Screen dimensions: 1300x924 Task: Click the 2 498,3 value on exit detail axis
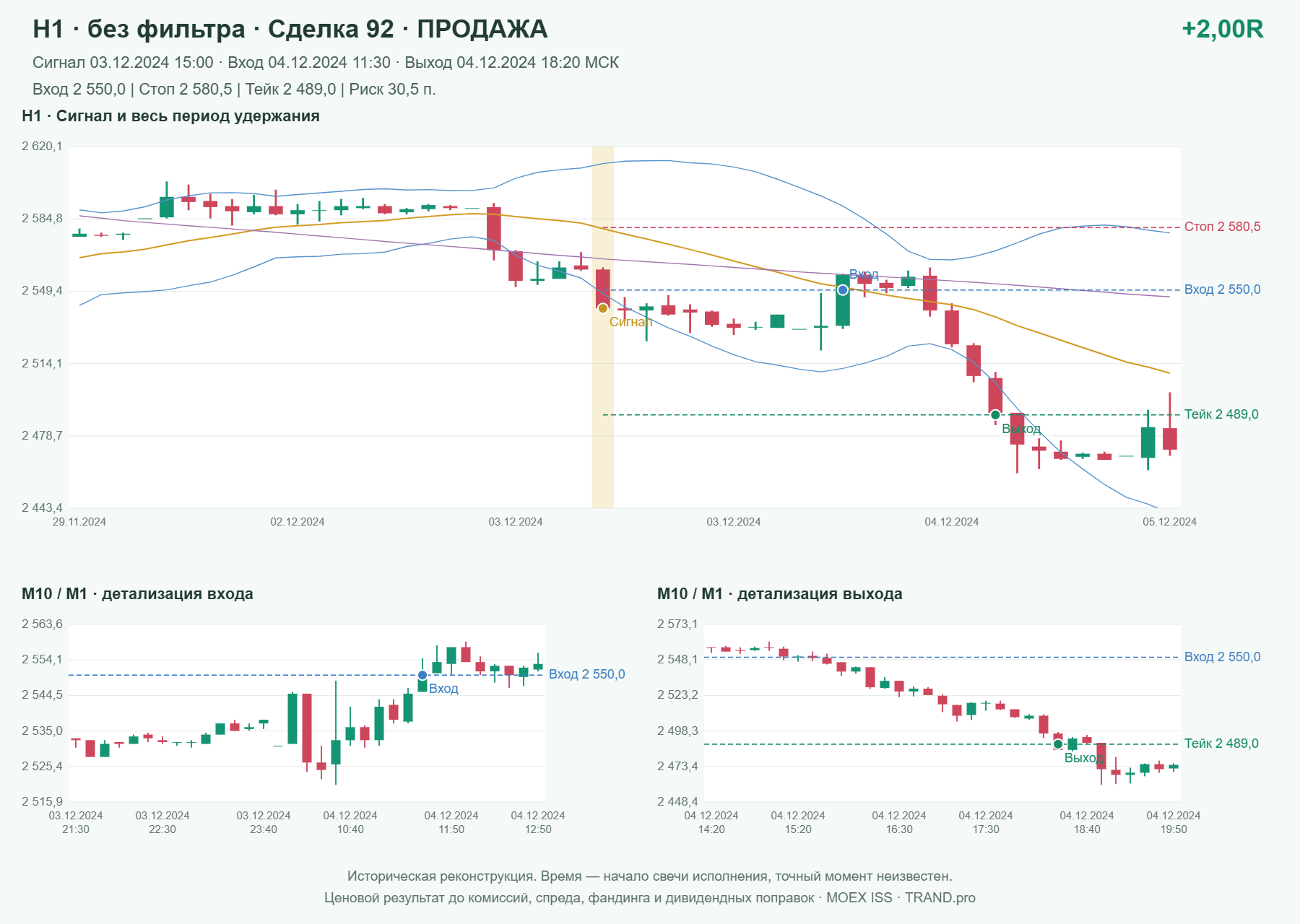coord(677,731)
